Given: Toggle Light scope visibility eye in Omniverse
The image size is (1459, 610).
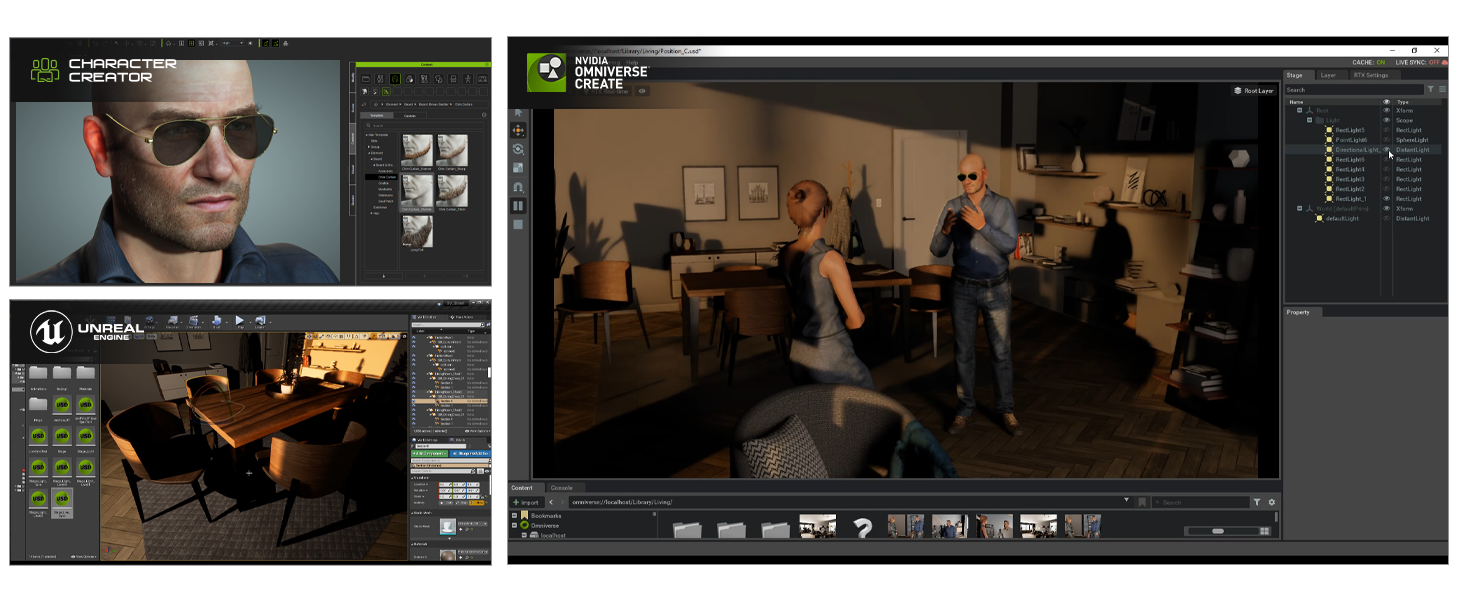Looking at the screenshot, I should [1386, 120].
